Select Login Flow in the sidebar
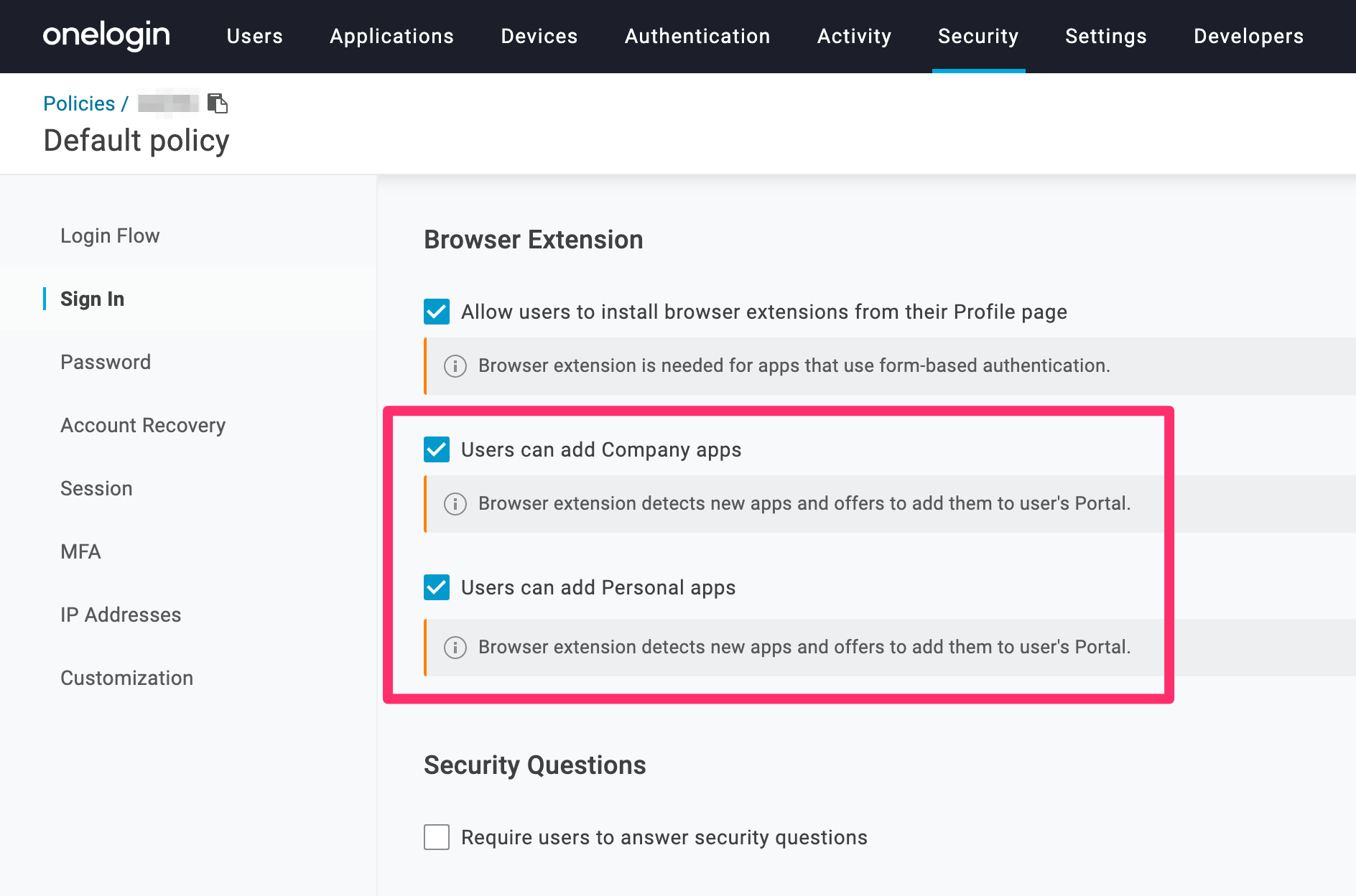 [x=110, y=235]
